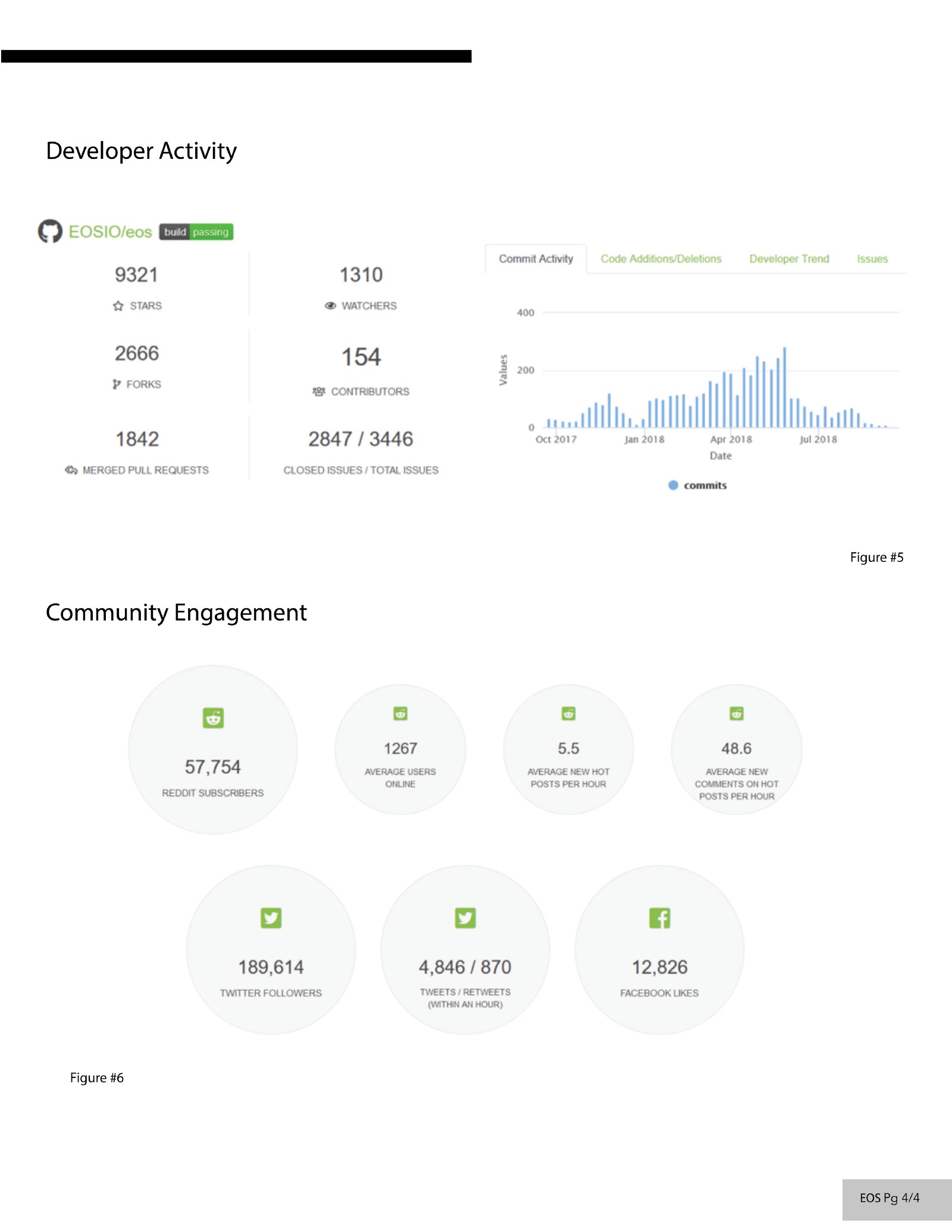Click the Jan 2018 axis label
Viewport: 952px width, 1232px height.
click(x=644, y=439)
